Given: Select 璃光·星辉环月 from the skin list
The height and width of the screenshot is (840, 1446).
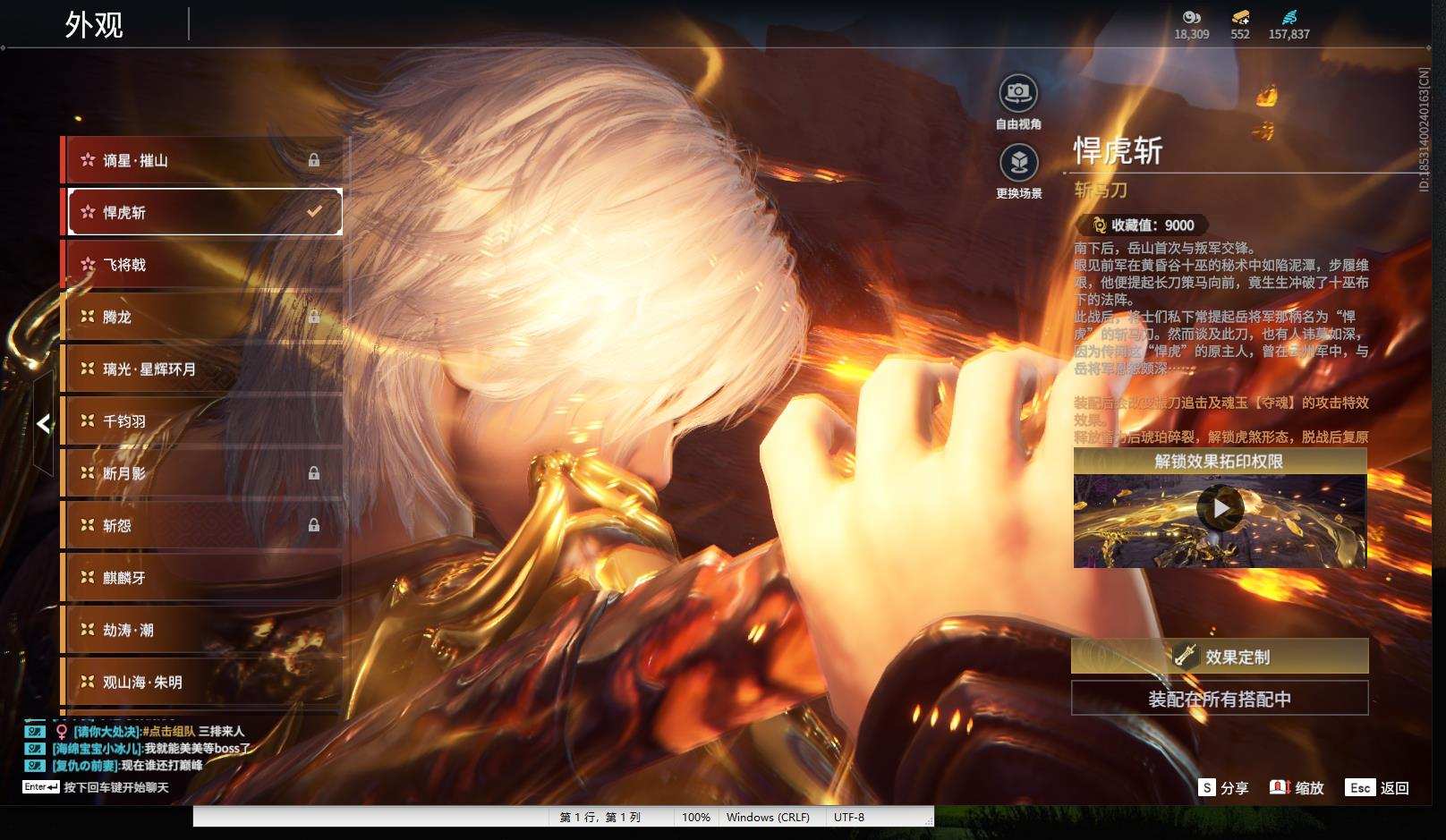Looking at the screenshot, I should pyautogui.click(x=201, y=369).
